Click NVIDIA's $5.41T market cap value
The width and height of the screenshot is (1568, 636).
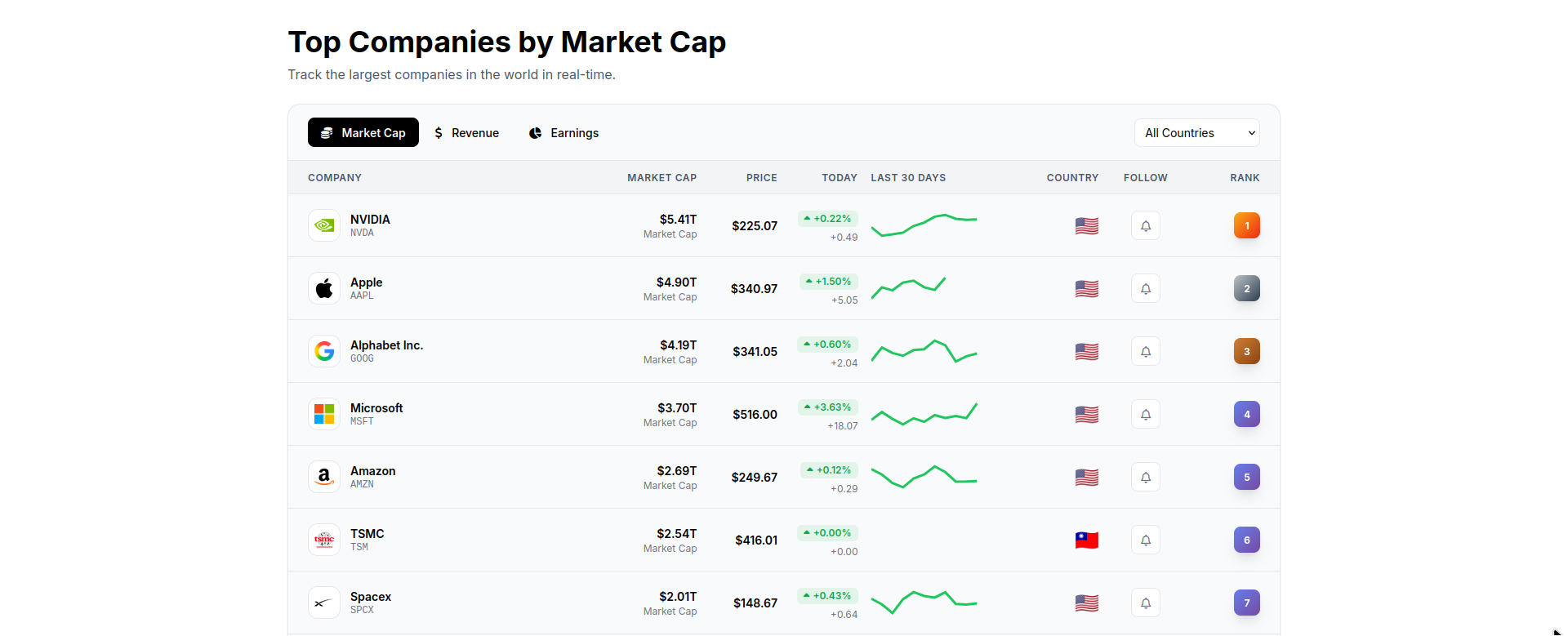678,219
